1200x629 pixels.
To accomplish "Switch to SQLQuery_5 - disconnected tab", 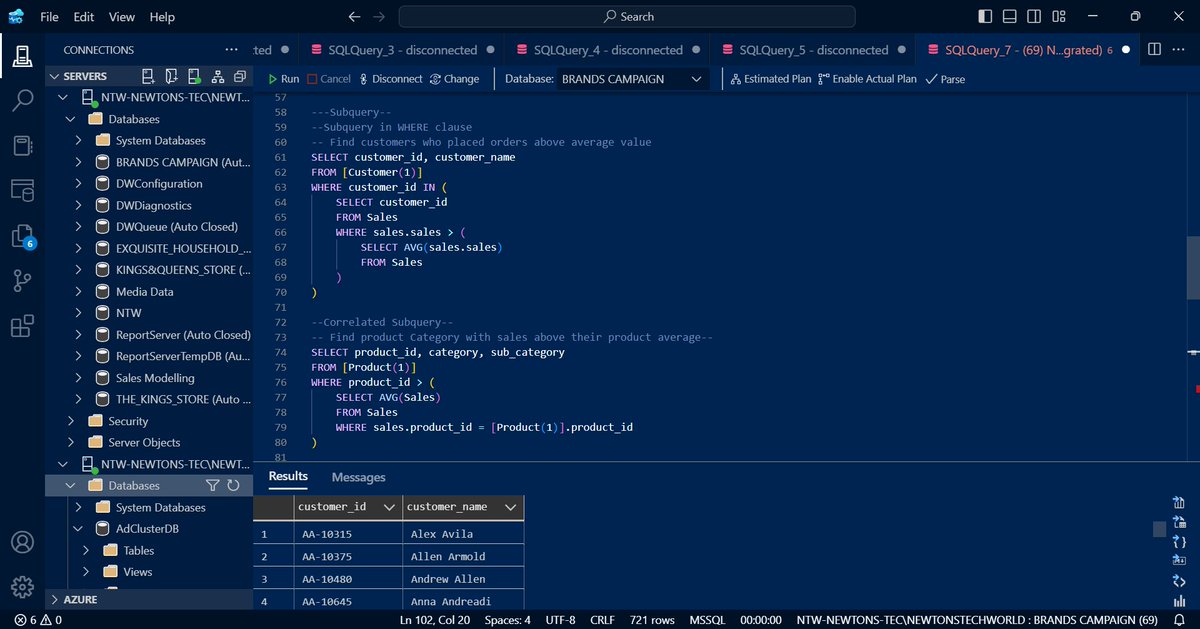I will [x=811, y=50].
